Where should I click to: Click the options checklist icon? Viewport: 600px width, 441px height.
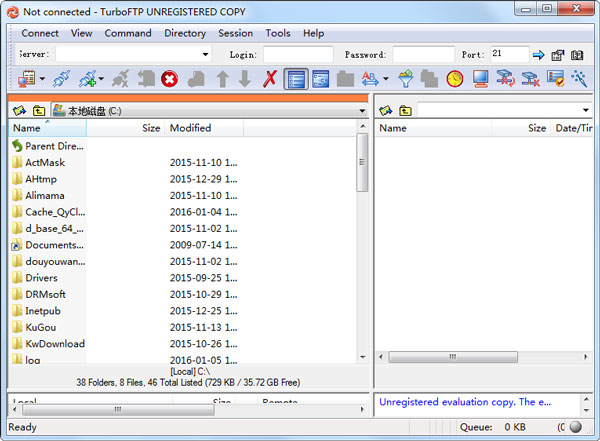(555, 79)
